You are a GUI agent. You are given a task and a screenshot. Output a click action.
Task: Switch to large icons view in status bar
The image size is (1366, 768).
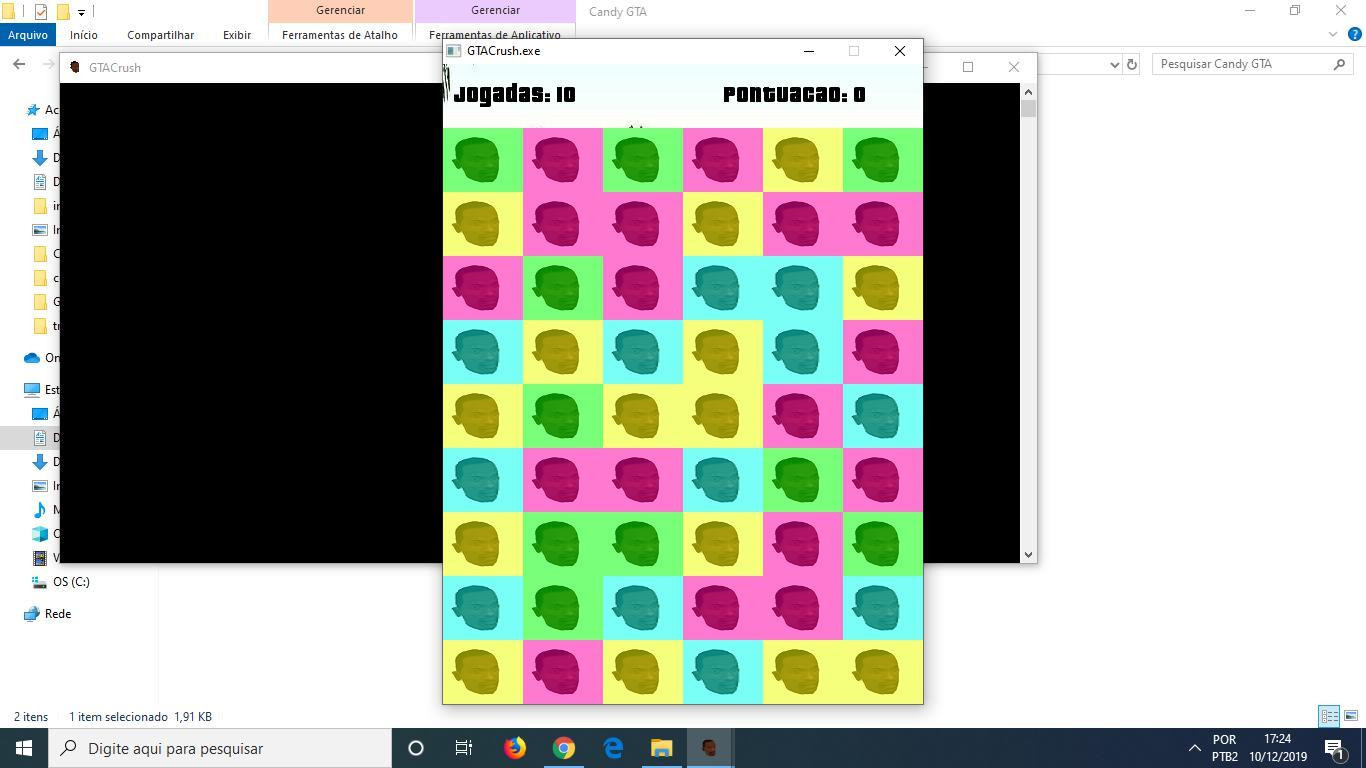coord(1351,716)
